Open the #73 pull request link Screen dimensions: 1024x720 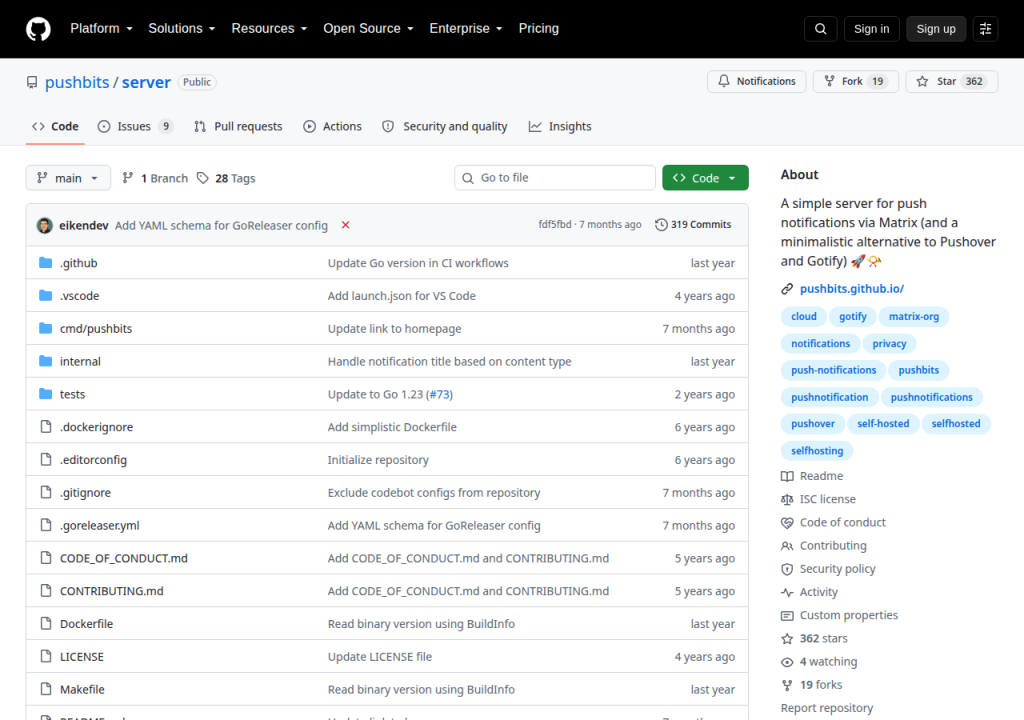(440, 394)
